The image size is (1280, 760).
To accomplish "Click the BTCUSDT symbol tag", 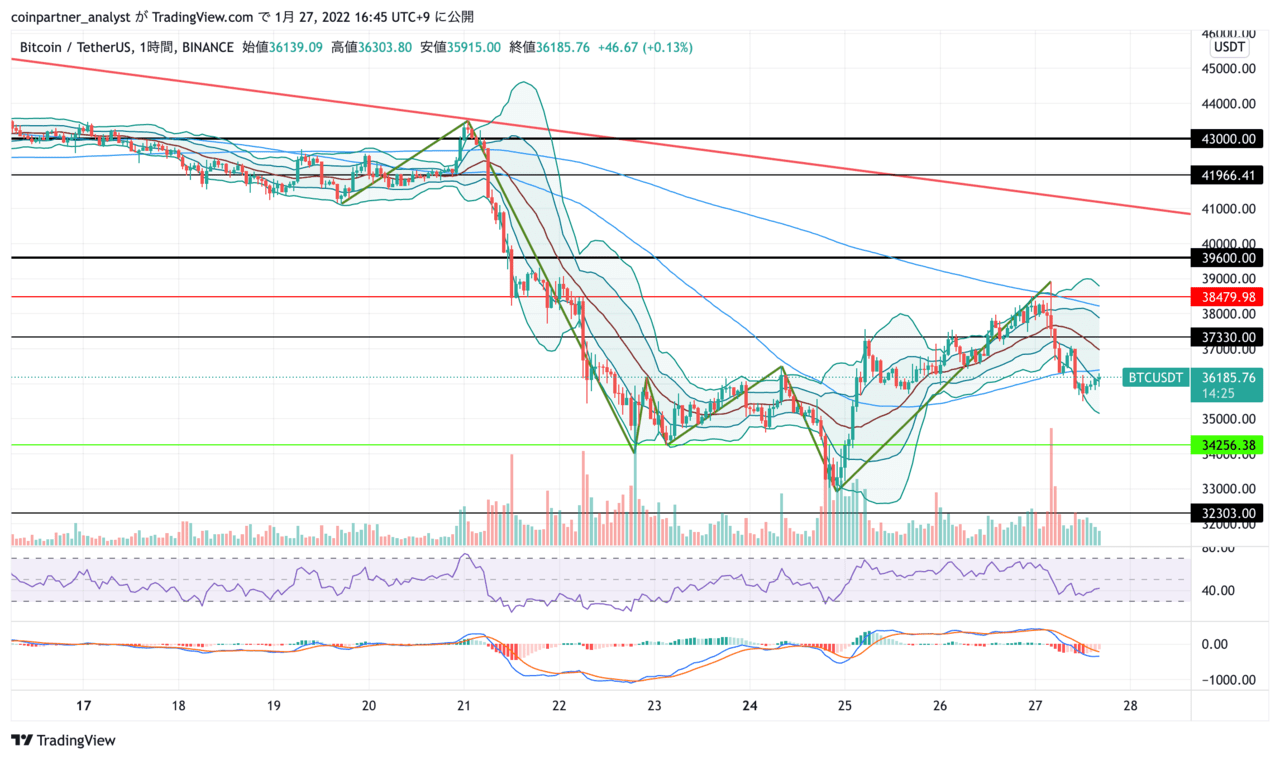I will pyautogui.click(x=1156, y=377).
